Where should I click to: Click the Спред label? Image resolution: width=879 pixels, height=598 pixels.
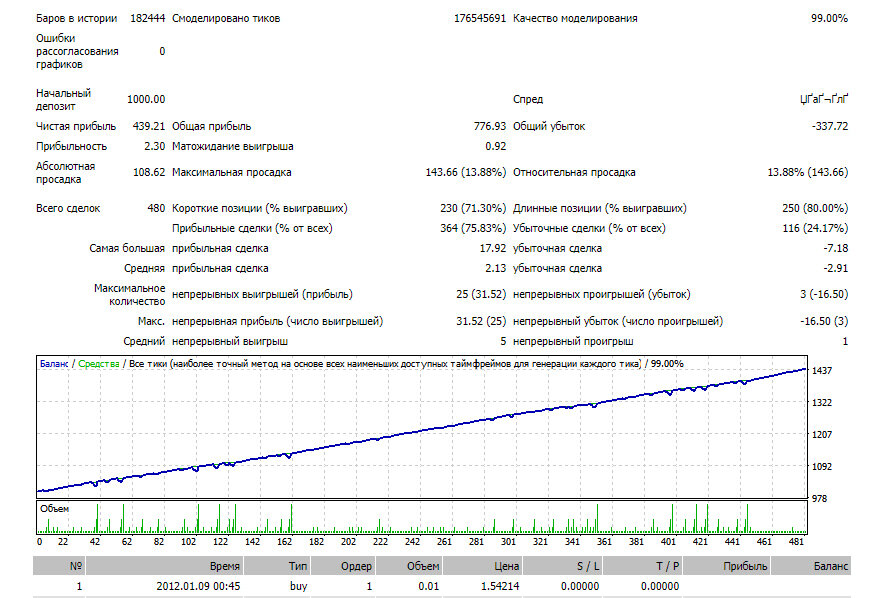(x=528, y=99)
